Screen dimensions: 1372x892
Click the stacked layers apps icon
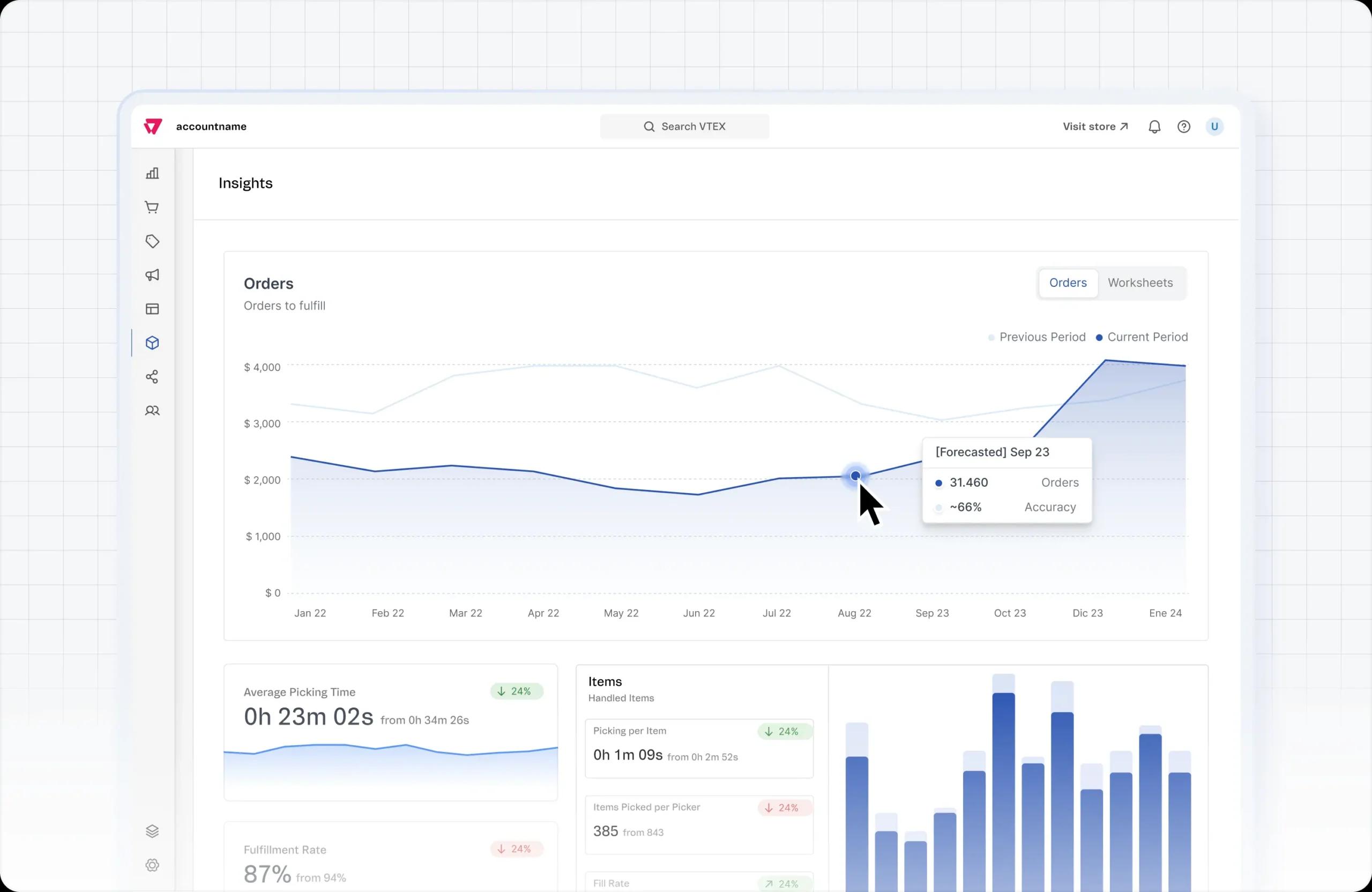[x=152, y=831]
